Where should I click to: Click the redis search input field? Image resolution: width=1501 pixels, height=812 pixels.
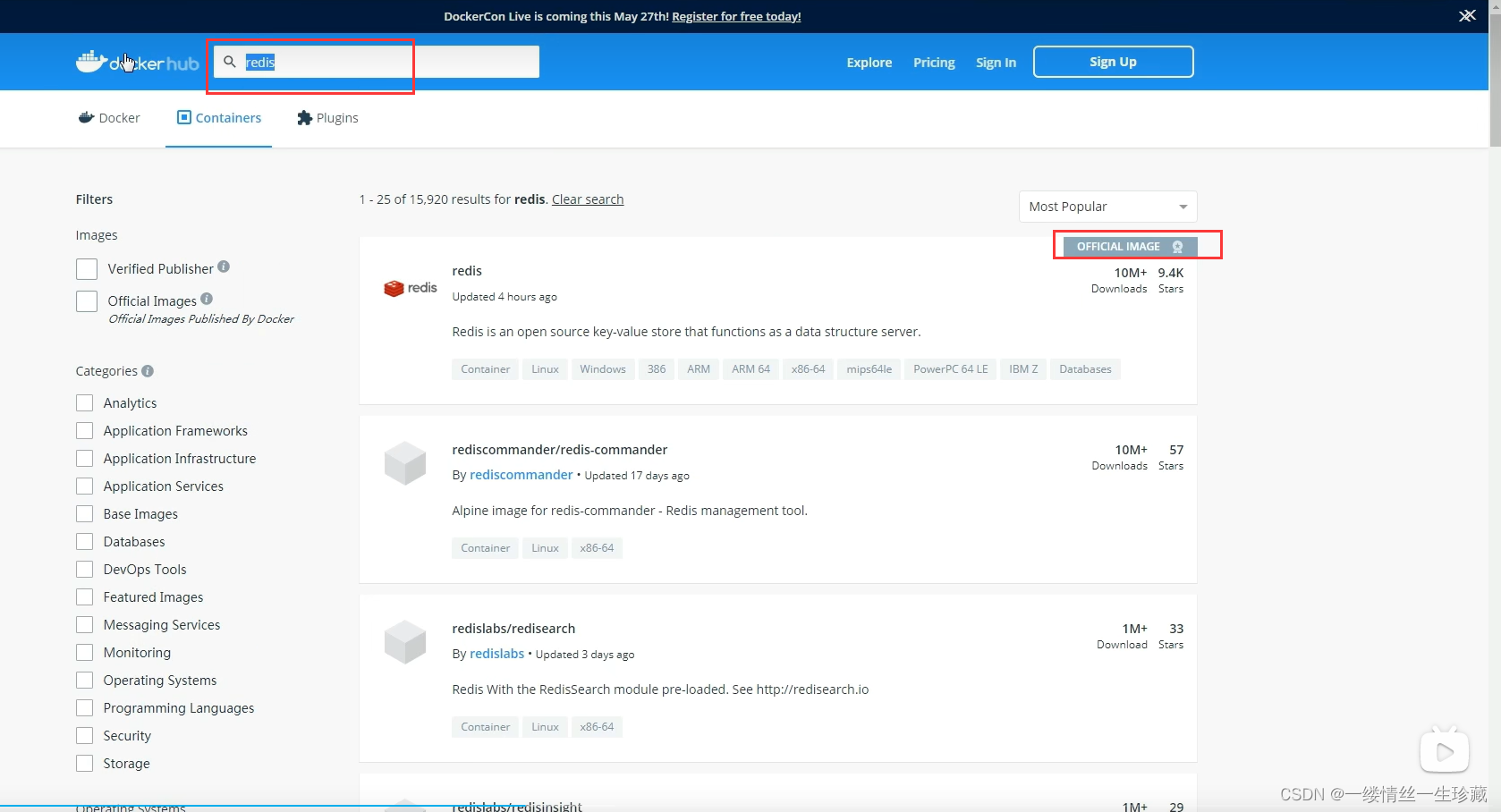(x=376, y=62)
